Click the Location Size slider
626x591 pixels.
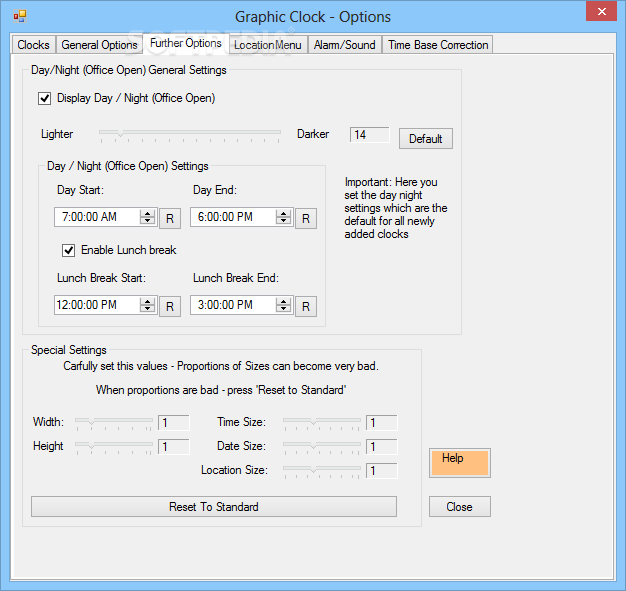click(x=322, y=471)
